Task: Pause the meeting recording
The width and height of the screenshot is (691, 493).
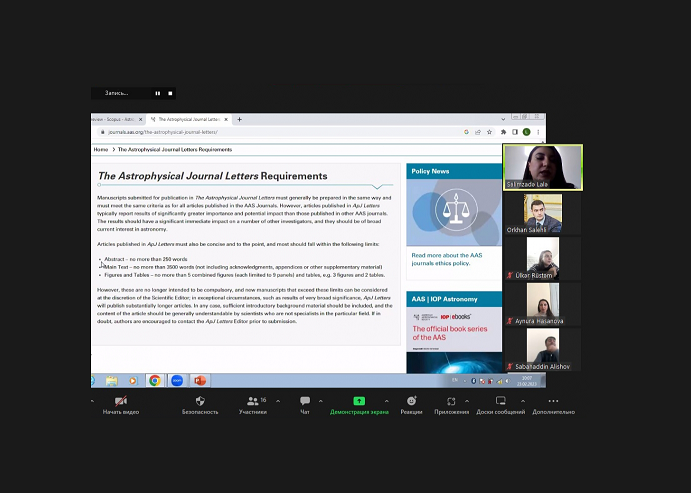Action: (x=157, y=93)
